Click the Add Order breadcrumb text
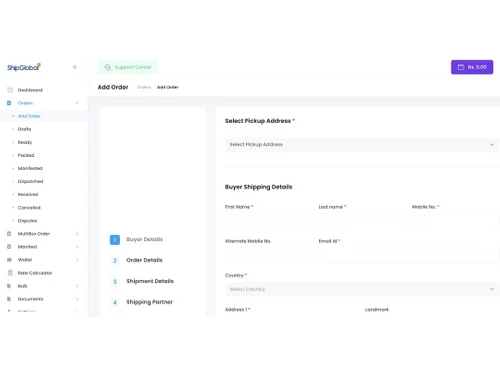Viewport: 500px width, 375px height. pos(168,87)
